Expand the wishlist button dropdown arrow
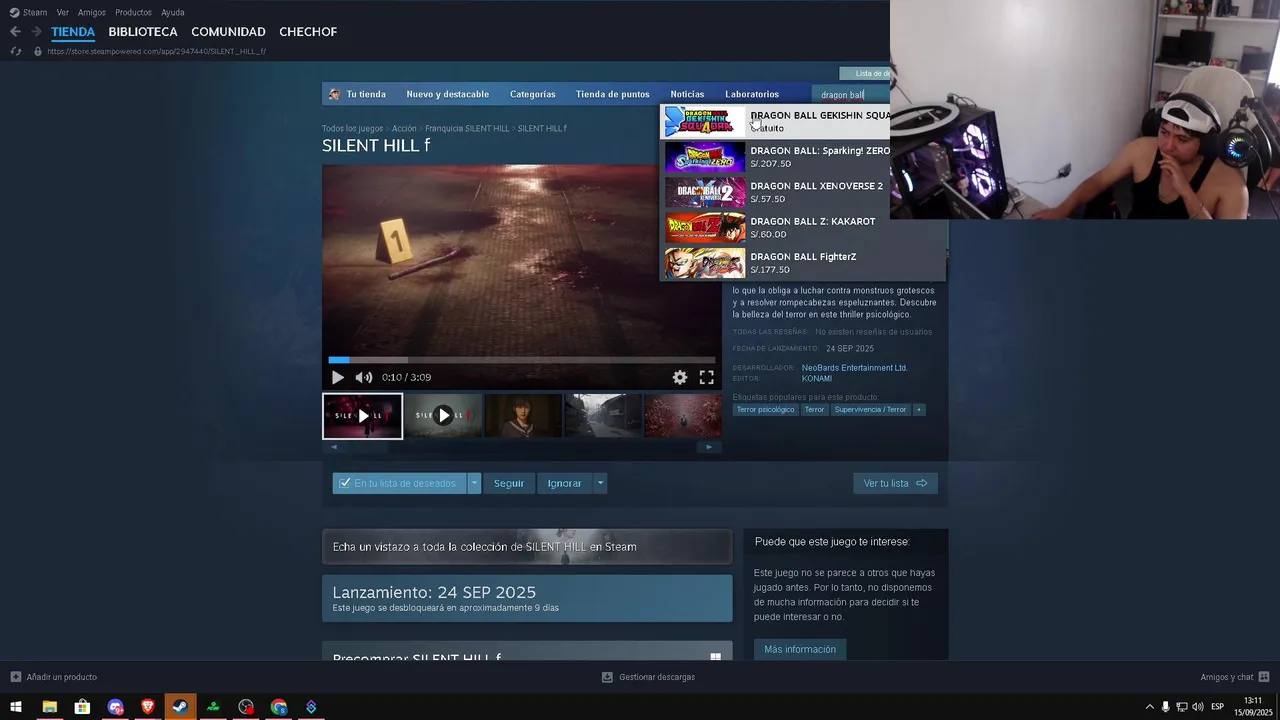 pos(474,483)
